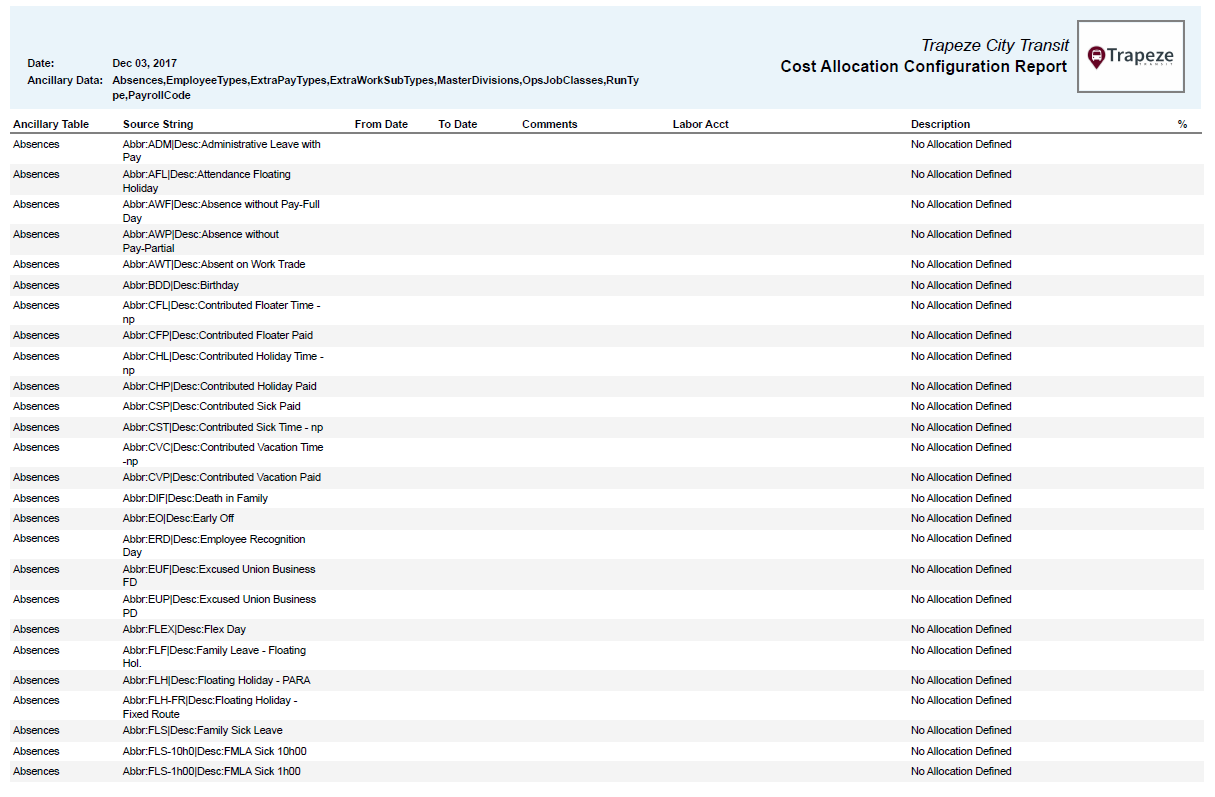Click the Trapeze bus emblem inside the logo
Viewport: 1215px width, 797px height.
point(1098,55)
